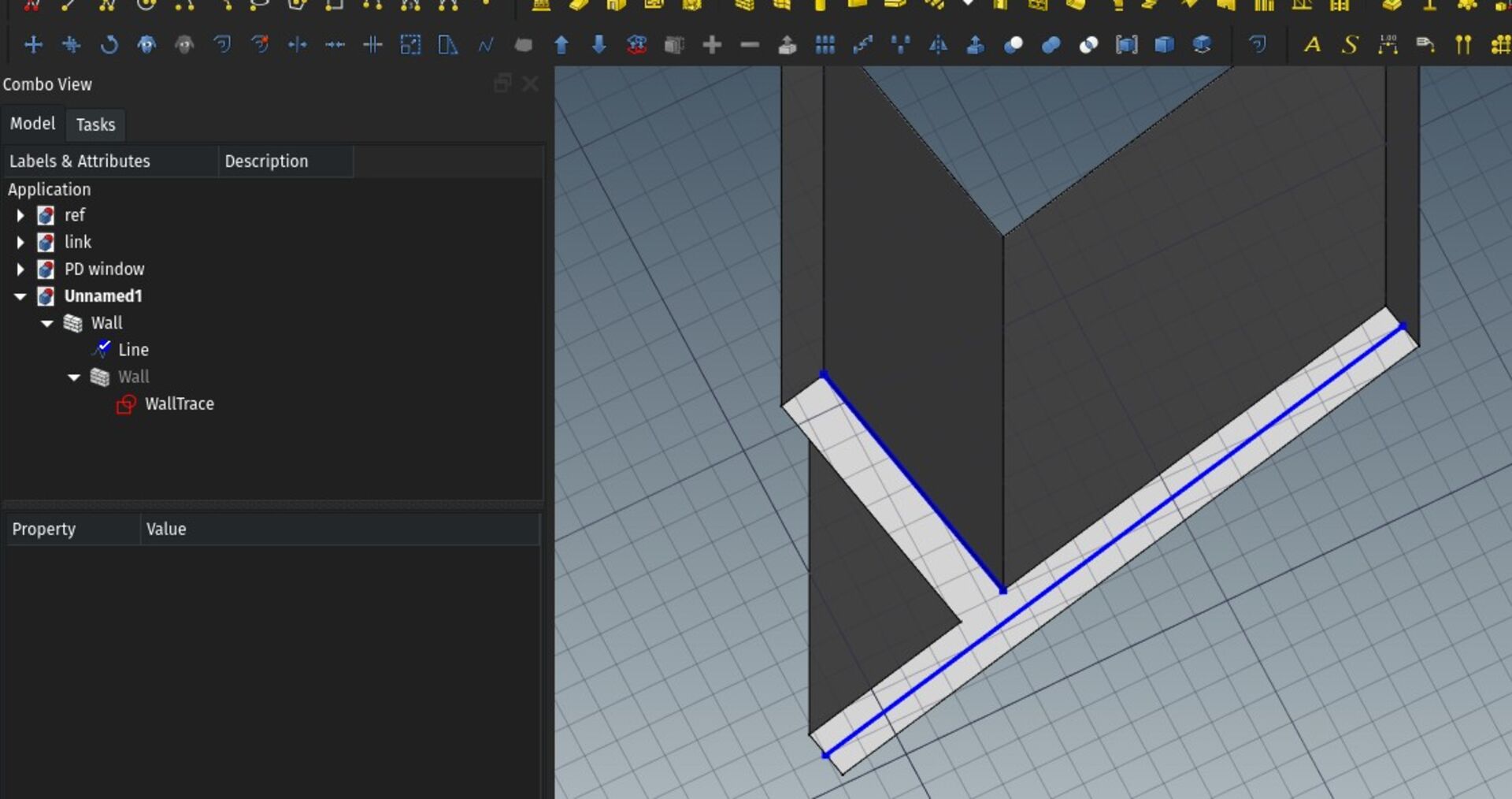Click the Split line tool icon
Screen dimensions: 1512x799
click(x=372, y=45)
